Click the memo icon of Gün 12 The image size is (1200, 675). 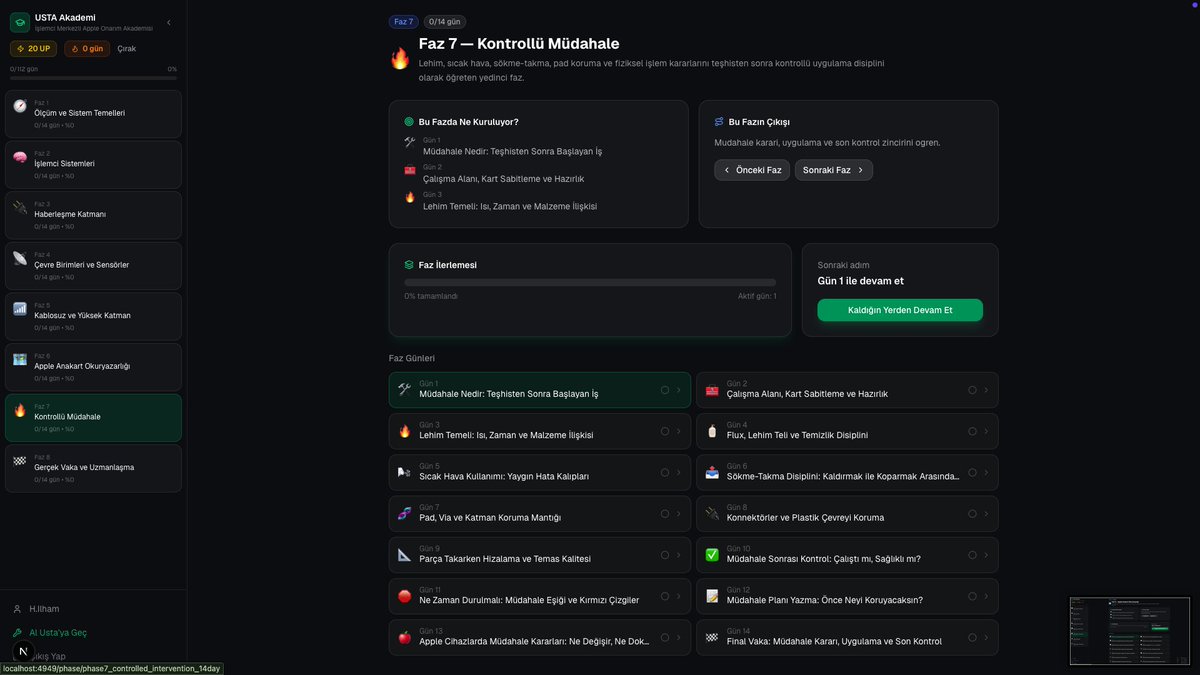712,596
